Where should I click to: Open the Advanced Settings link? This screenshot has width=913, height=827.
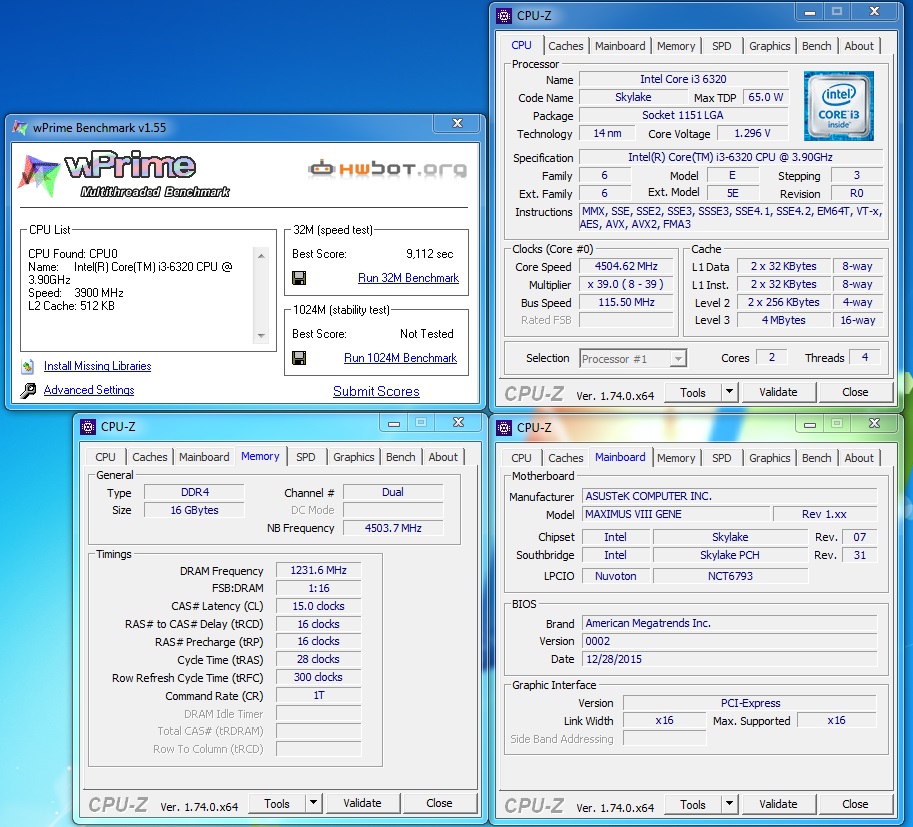click(89, 390)
